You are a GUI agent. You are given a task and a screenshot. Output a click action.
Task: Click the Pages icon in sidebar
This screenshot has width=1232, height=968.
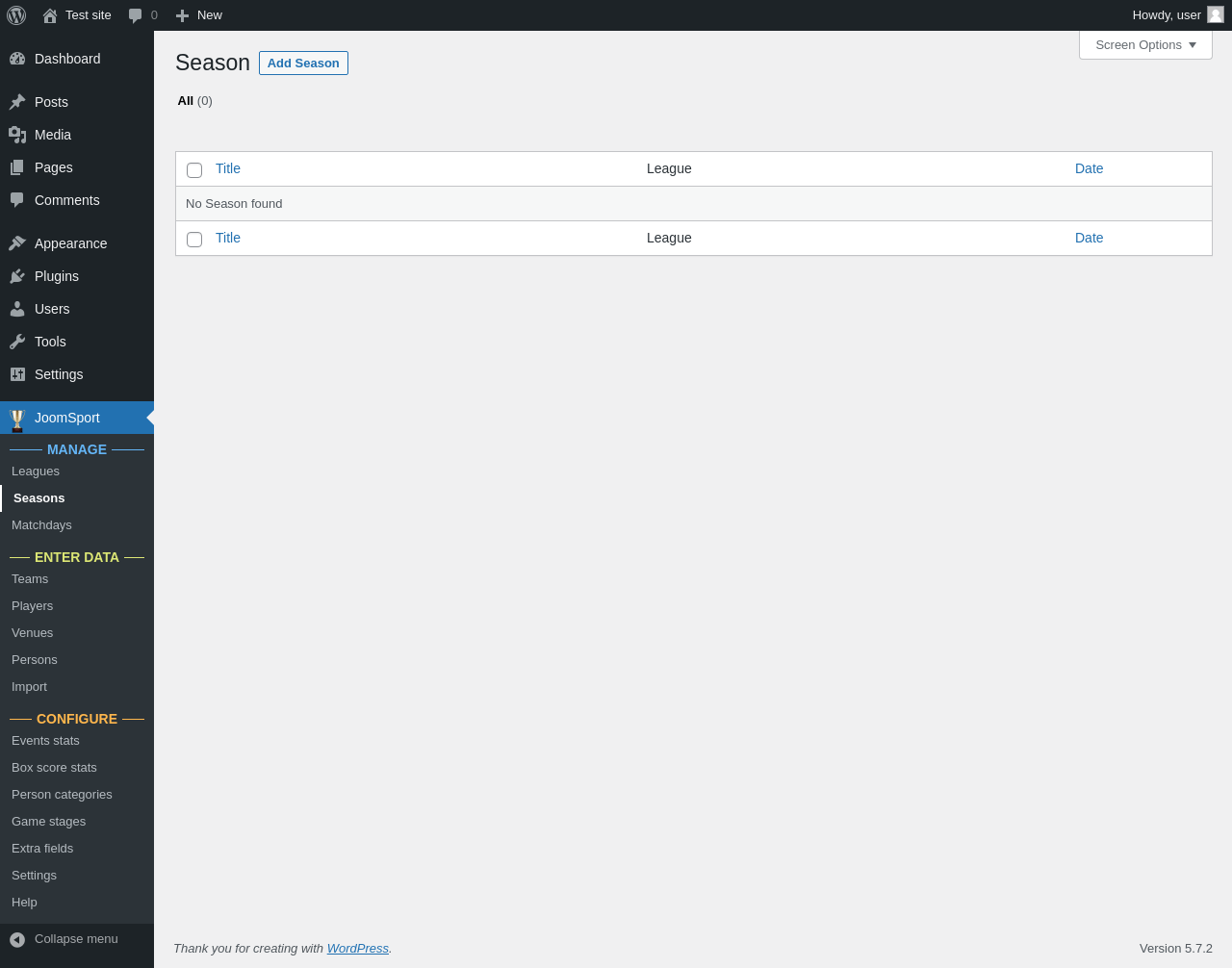click(17, 167)
